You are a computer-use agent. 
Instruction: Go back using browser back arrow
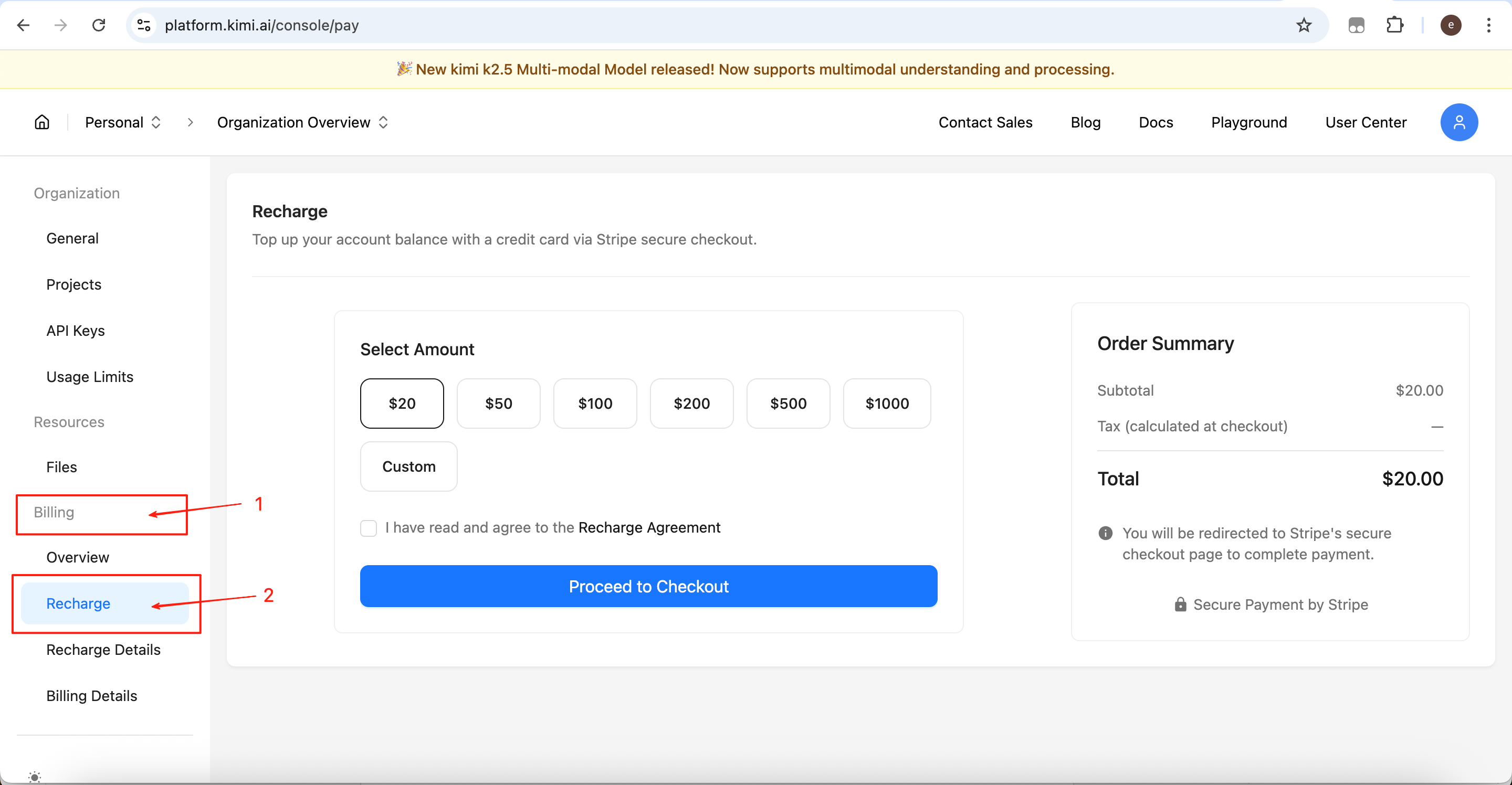[x=24, y=25]
